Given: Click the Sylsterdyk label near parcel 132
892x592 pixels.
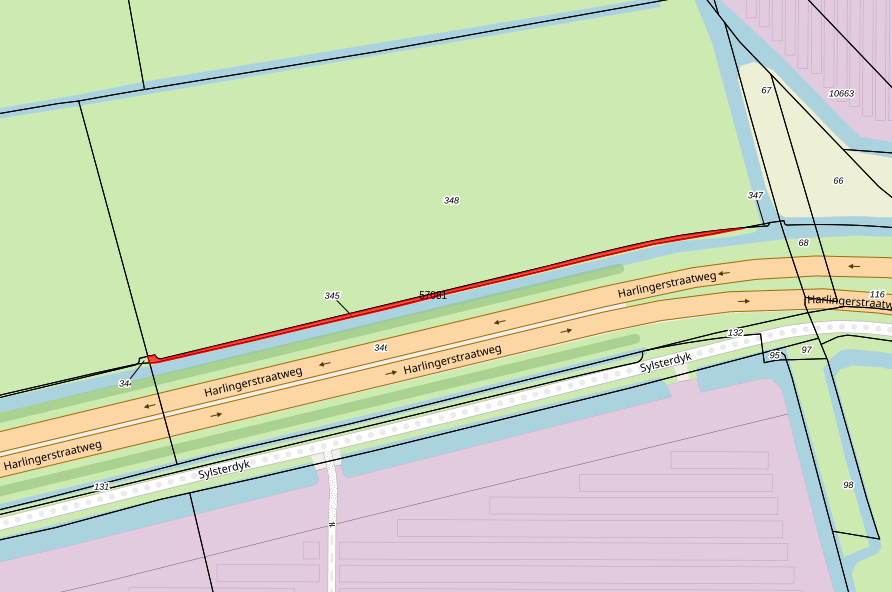Looking at the screenshot, I should coord(665,360).
